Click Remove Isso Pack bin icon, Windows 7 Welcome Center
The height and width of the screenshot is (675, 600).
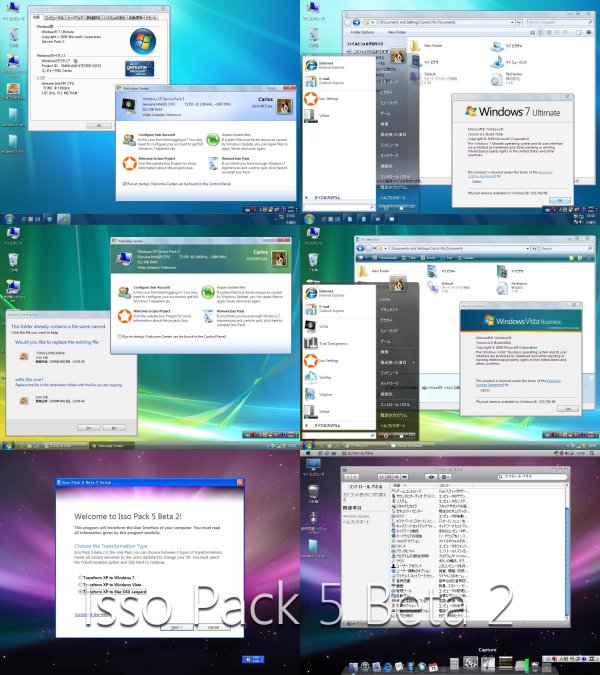213,164
